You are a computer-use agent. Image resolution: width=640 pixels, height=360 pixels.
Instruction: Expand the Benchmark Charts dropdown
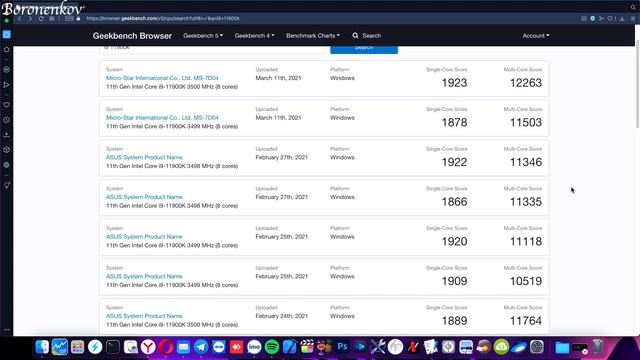[x=313, y=36]
